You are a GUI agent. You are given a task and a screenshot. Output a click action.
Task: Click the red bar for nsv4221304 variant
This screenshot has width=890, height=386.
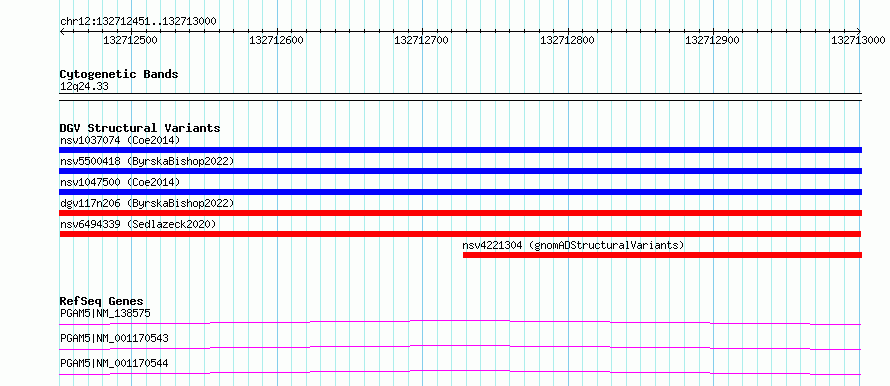point(662,255)
